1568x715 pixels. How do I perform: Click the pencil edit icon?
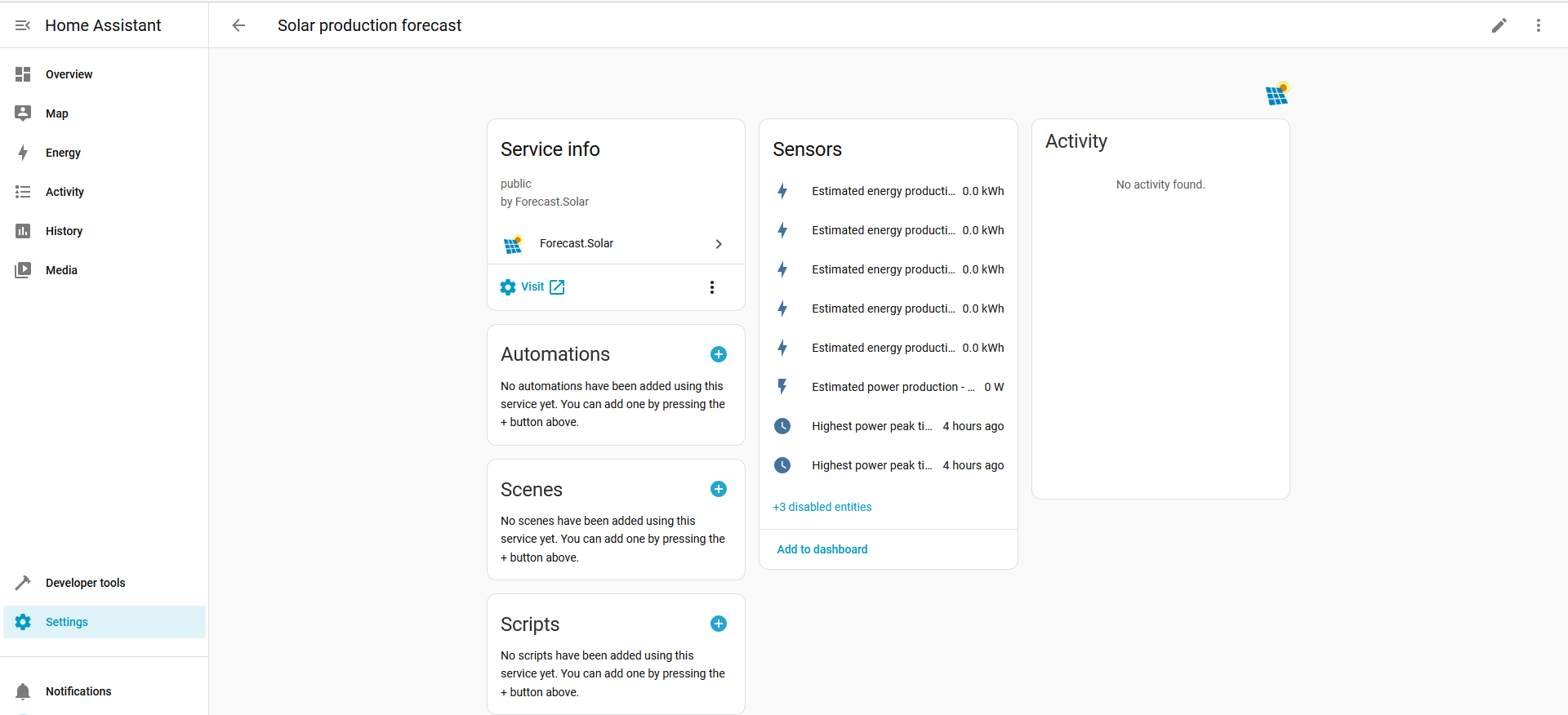(1499, 25)
